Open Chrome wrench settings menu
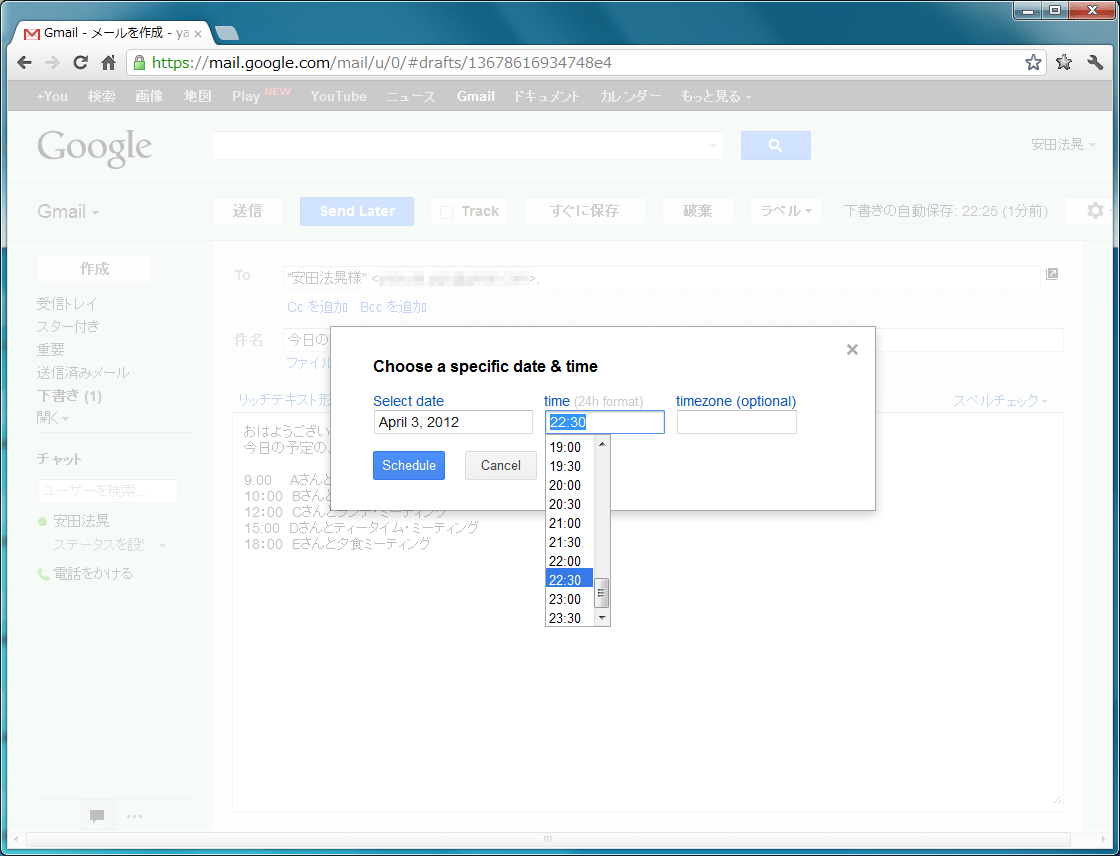 click(1095, 63)
